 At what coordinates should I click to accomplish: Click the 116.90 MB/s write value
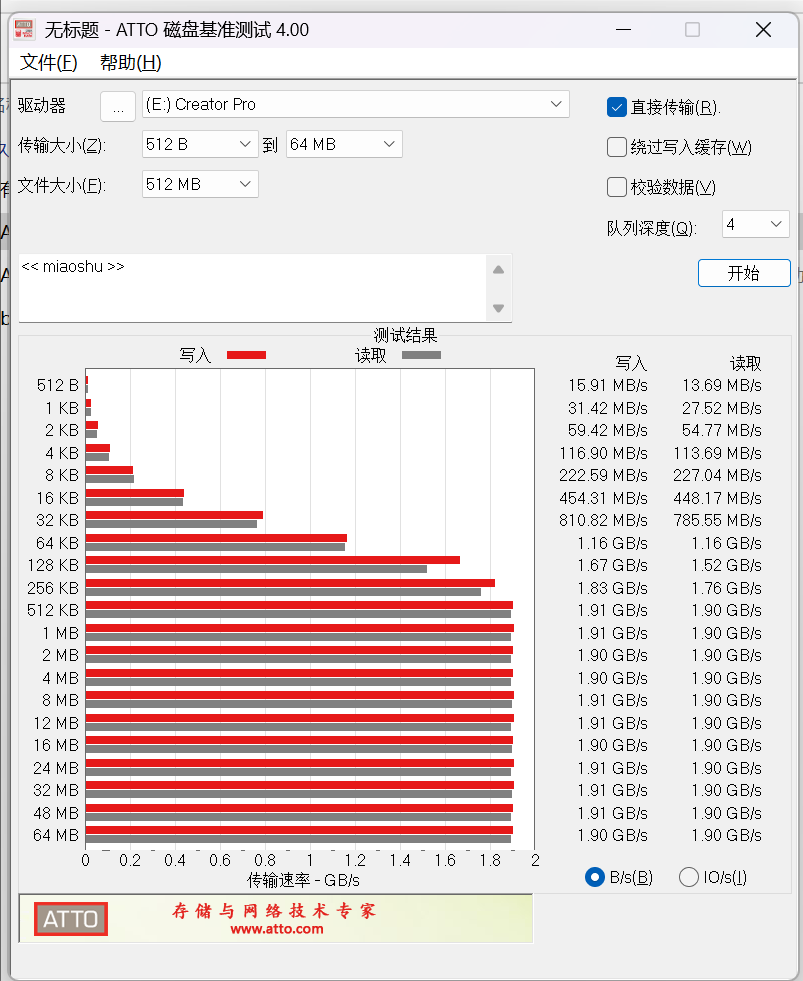point(603,453)
